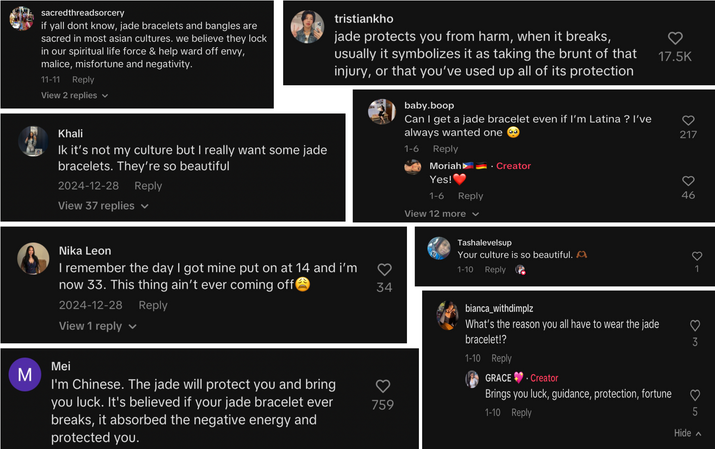Tap the heart beside Nika Leon's comment
Screen dimensions: 715x449
click(384, 270)
